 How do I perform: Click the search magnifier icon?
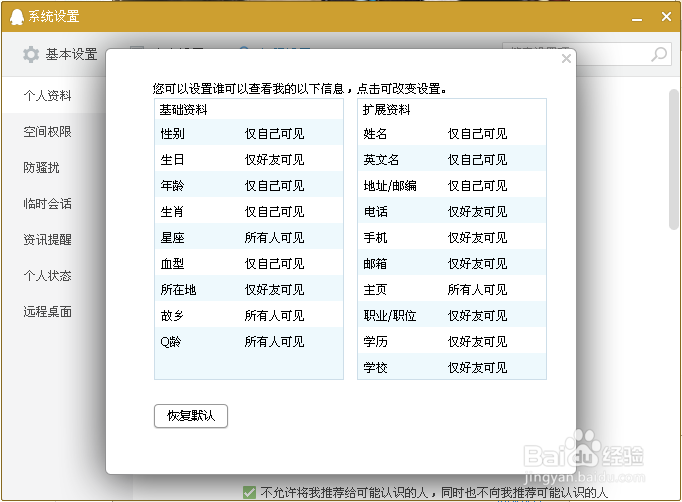point(659,54)
